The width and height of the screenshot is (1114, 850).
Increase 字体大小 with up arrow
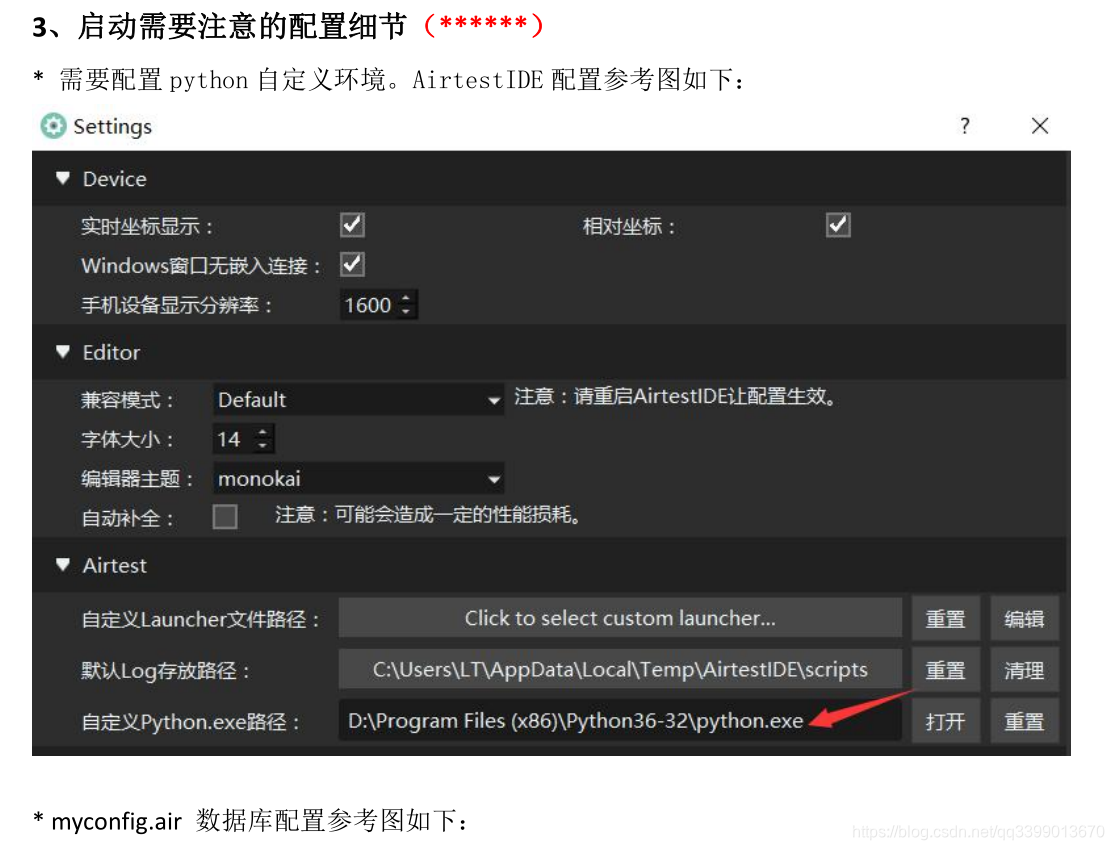(x=263, y=432)
